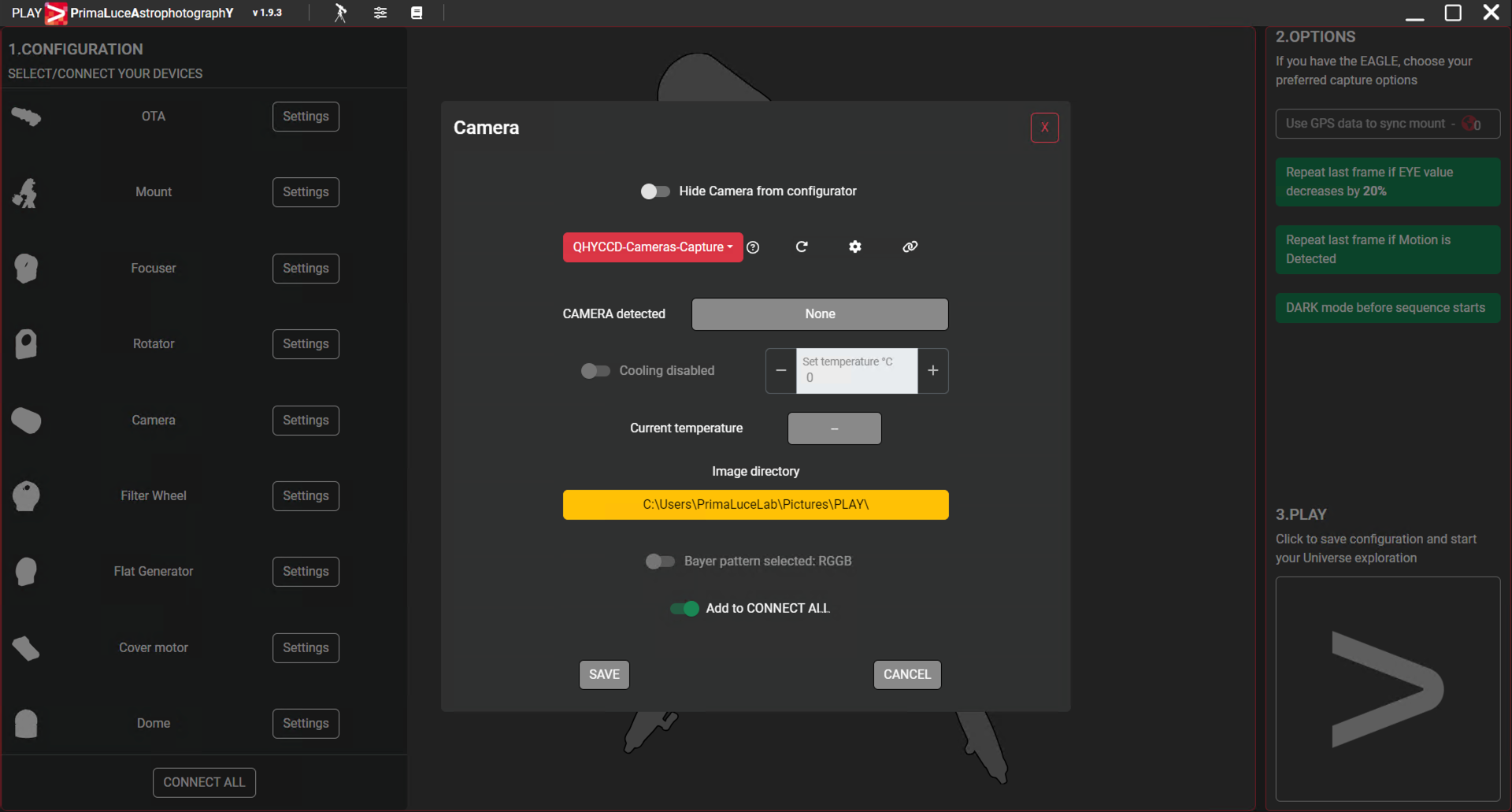The width and height of the screenshot is (1512, 812).
Task: Open Mount Settings
Action: 306,192
